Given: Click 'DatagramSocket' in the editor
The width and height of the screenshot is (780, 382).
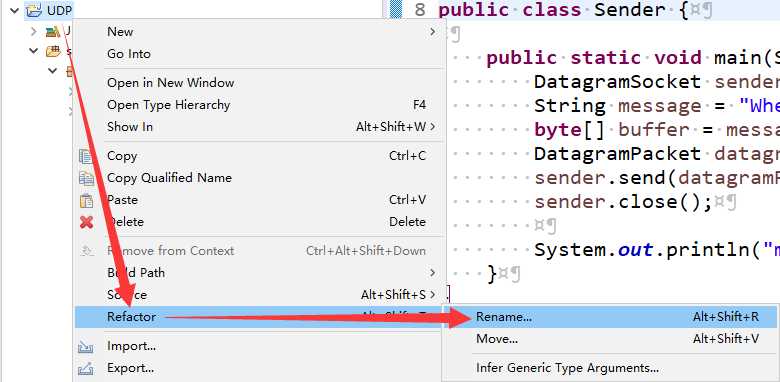Looking at the screenshot, I should click(617, 82).
